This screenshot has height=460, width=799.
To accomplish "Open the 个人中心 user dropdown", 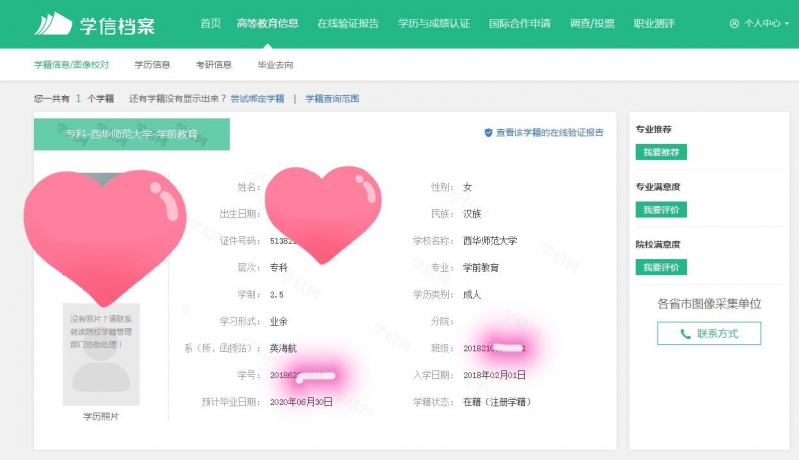I will click(x=759, y=23).
